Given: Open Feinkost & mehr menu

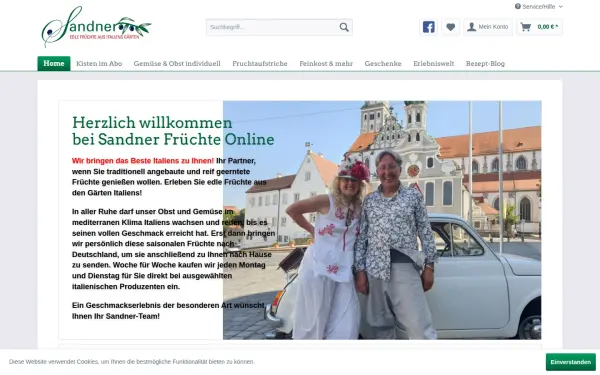Looking at the screenshot, I should (326, 64).
